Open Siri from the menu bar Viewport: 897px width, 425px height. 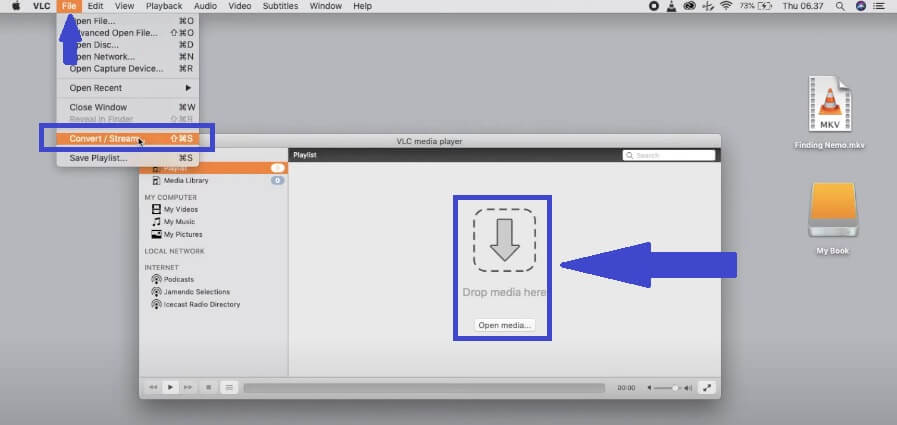tap(861, 6)
